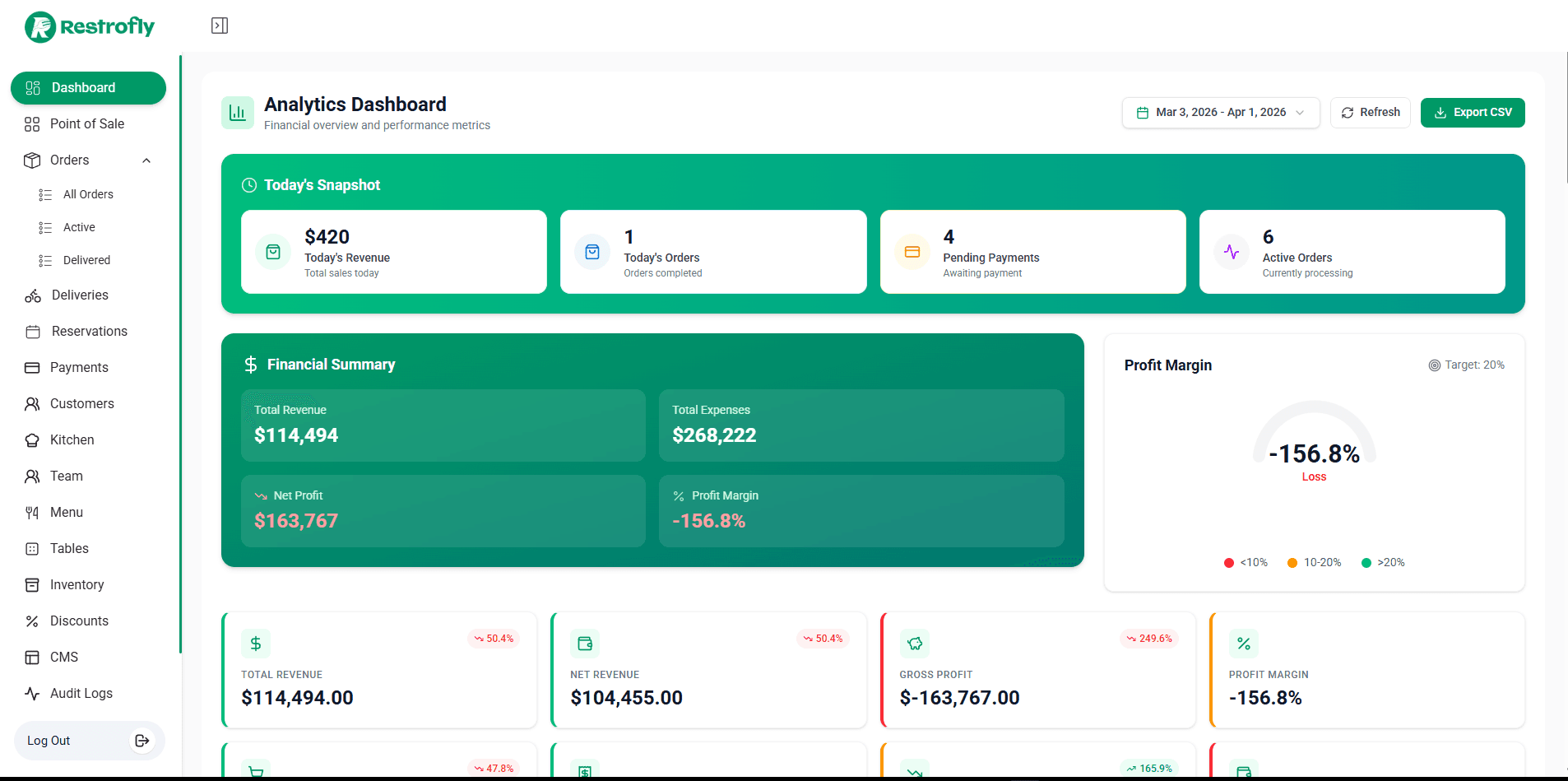The height and width of the screenshot is (781, 1568).
Task: Open the Dashboard menu item
Action: click(88, 88)
